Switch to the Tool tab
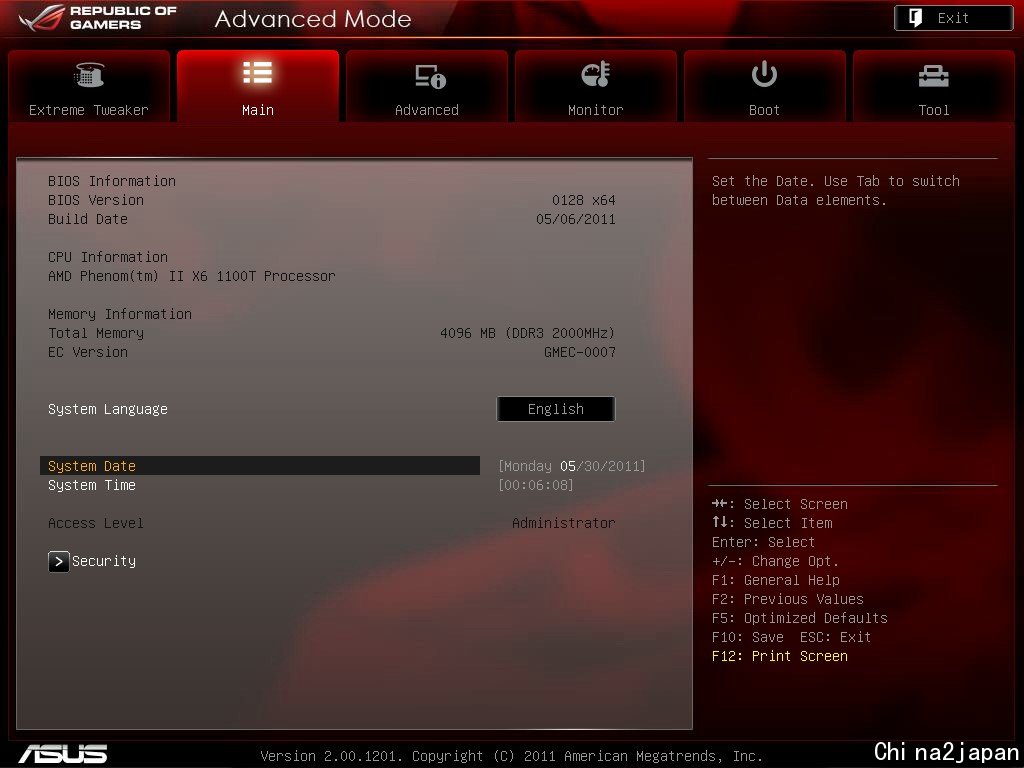1024x768 pixels. [x=934, y=86]
